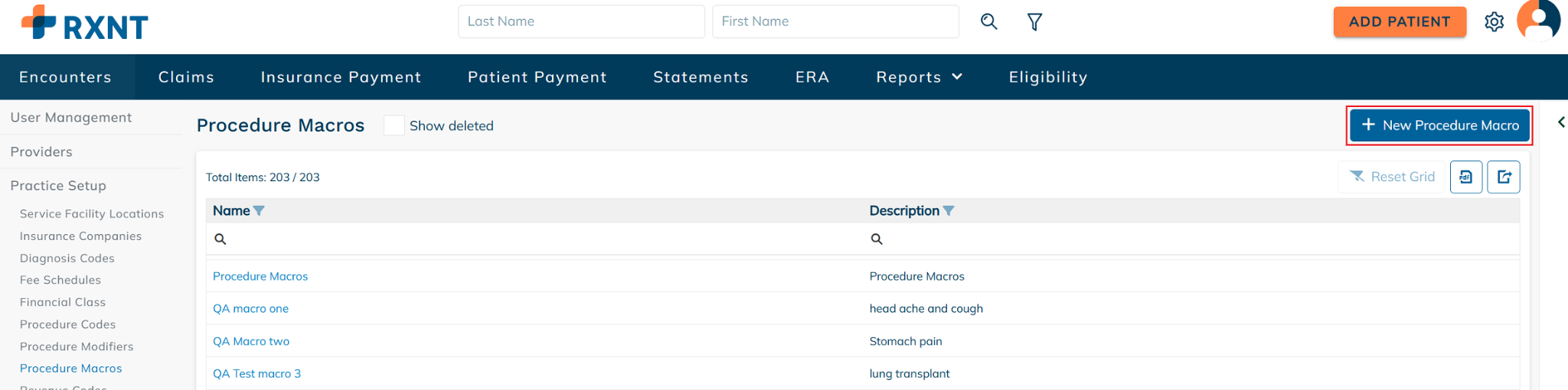Click the Name column filter icon
This screenshot has width=1568, height=390.
[x=259, y=211]
